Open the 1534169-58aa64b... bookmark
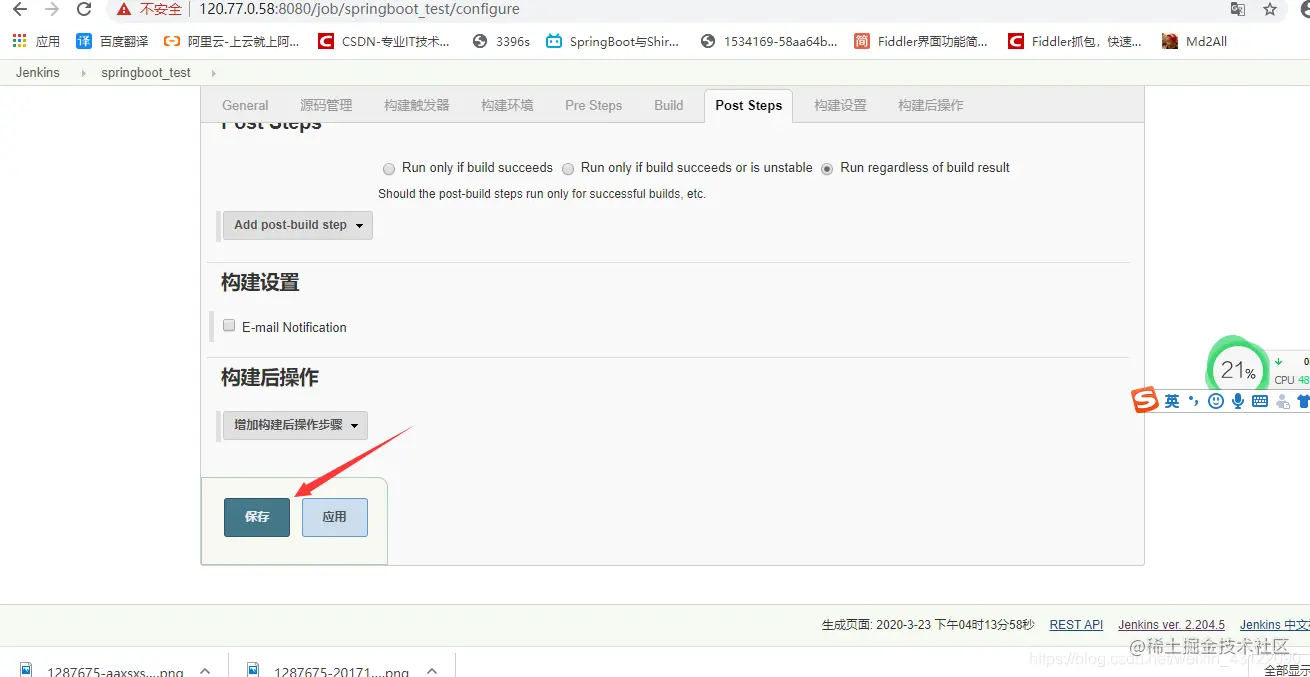Image resolution: width=1310 pixels, height=677 pixels. coord(769,41)
